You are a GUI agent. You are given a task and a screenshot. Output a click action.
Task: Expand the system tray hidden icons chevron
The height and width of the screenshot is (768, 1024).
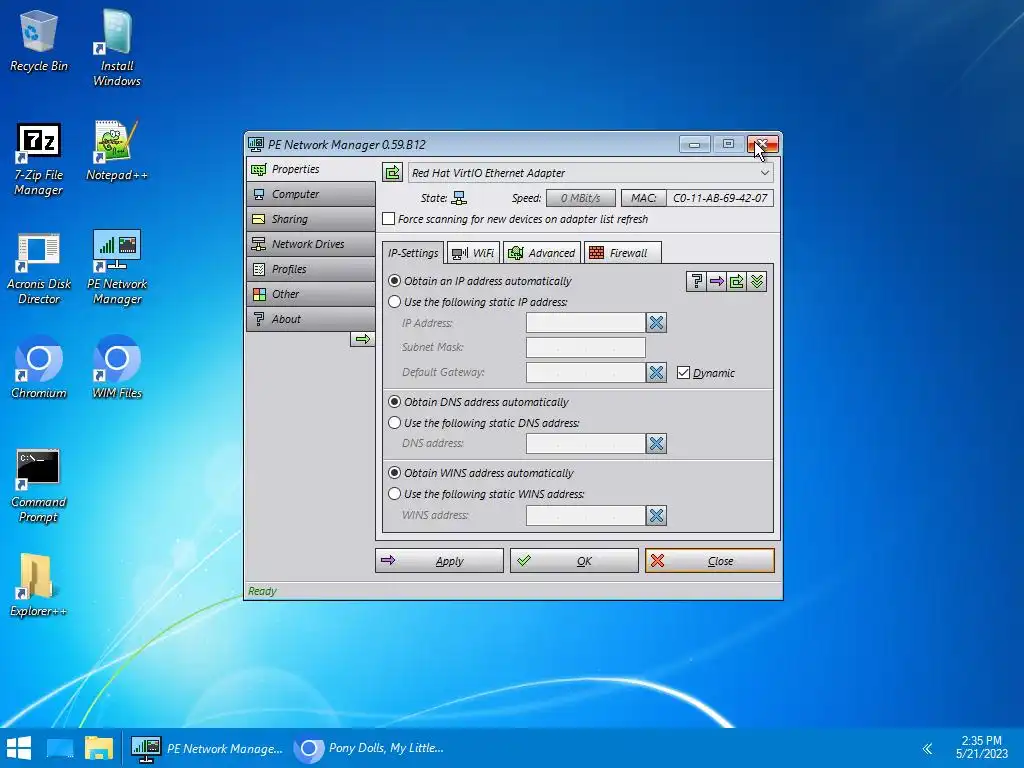[x=927, y=748]
